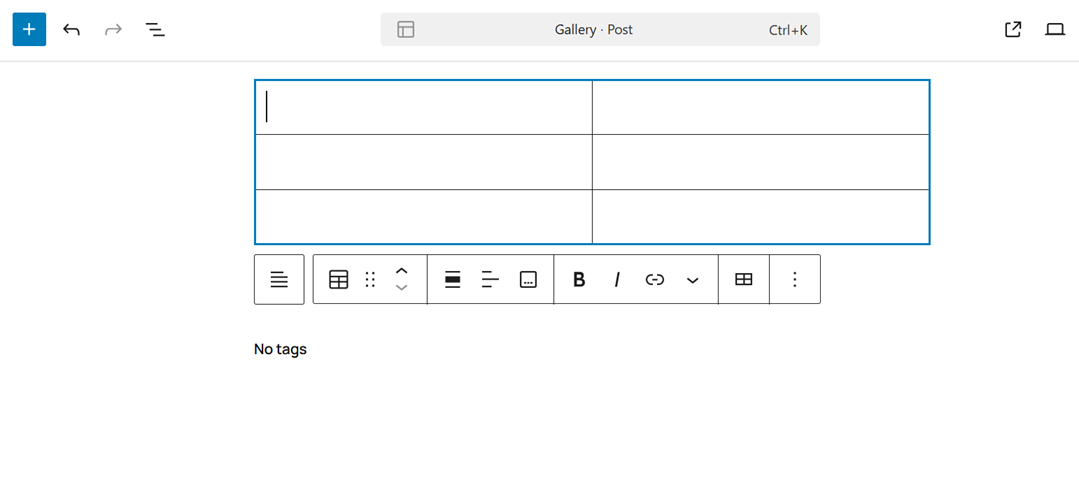Image resolution: width=1079 pixels, height=490 pixels.
Task: Open the block Align dropdown
Action: click(453, 280)
